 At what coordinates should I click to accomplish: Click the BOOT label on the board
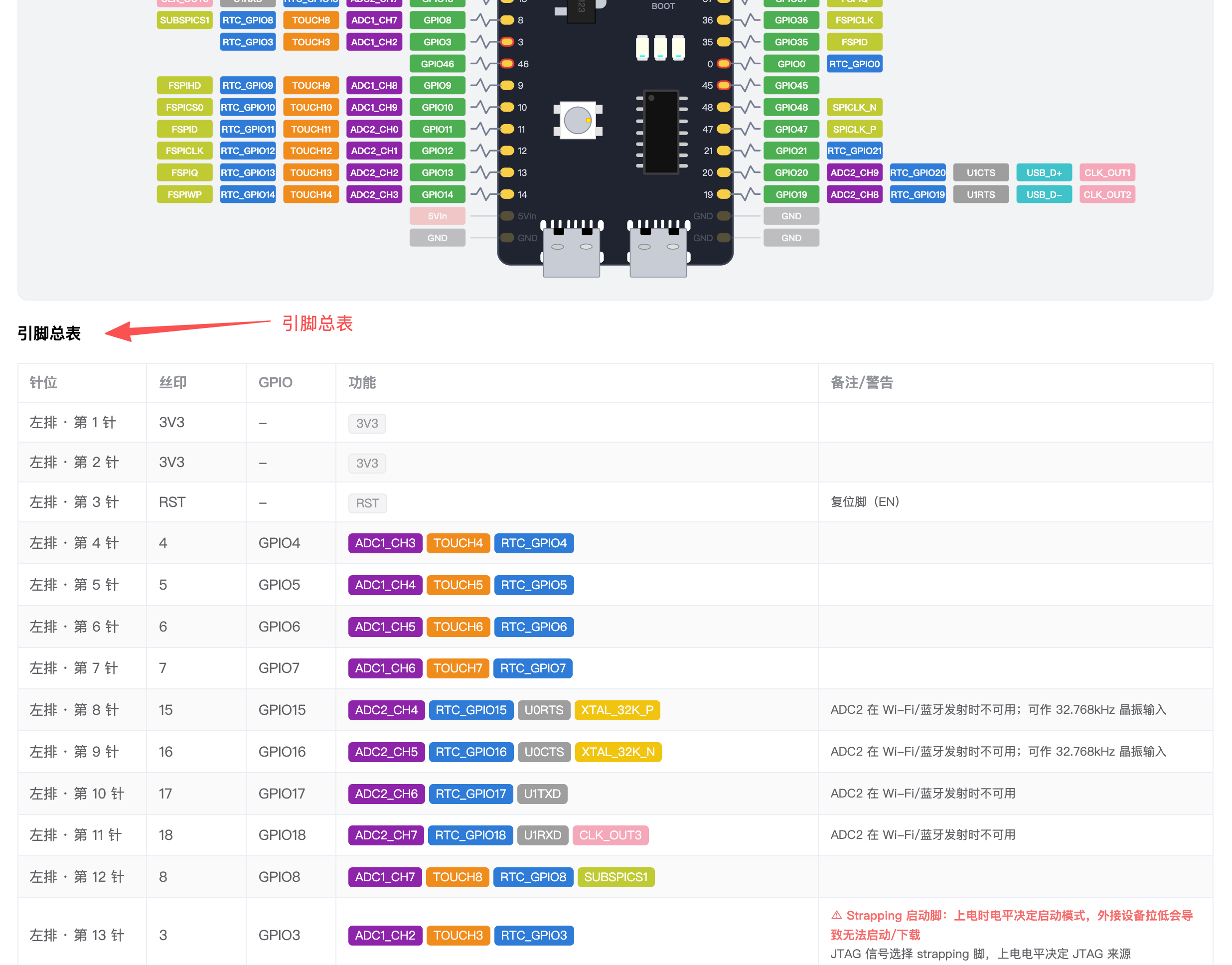(x=663, y=6)
